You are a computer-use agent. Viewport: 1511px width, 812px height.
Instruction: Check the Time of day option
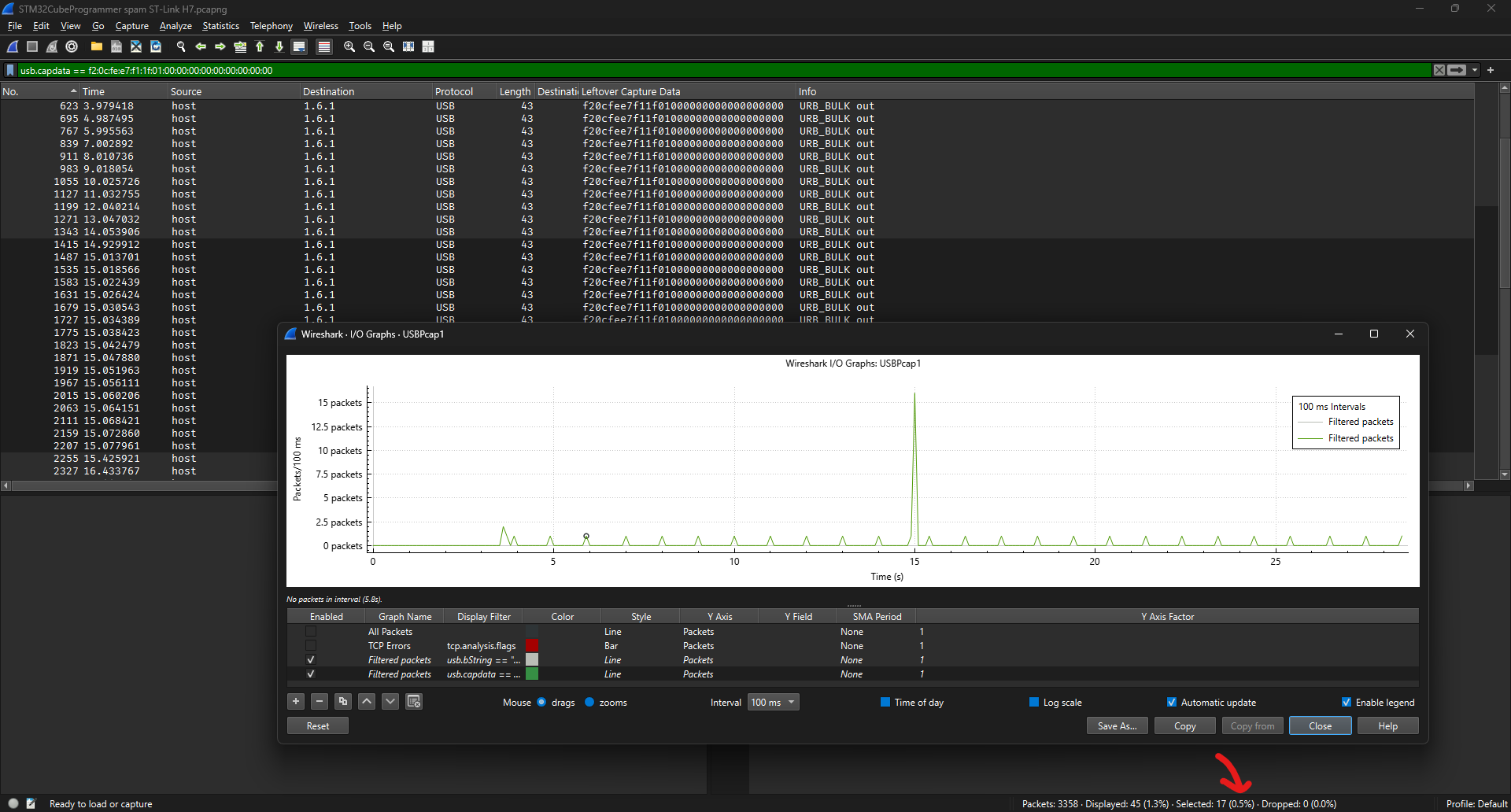(885, 702)
